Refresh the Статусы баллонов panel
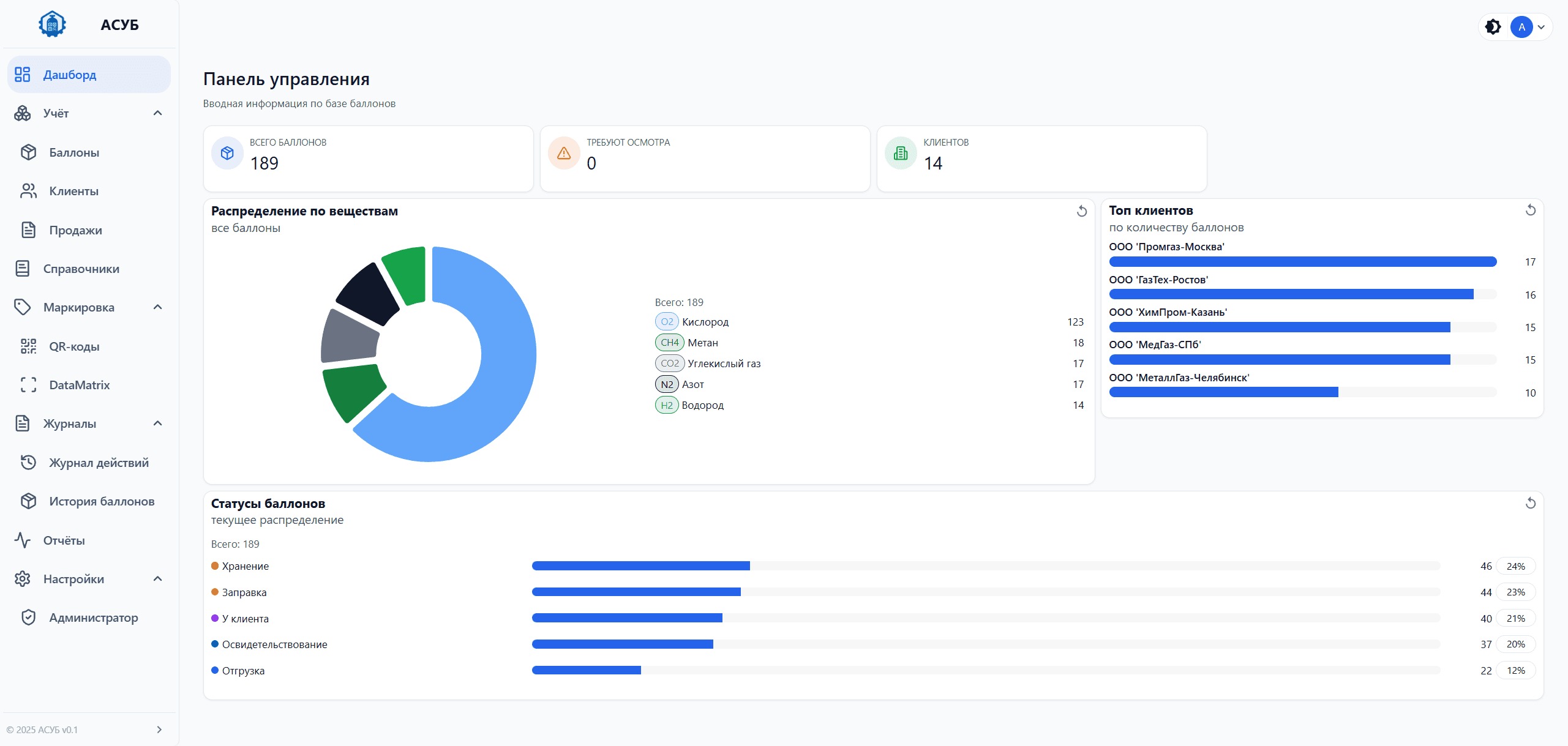This screenshot has width=1568, height=746. click(x=1530, y=503)
